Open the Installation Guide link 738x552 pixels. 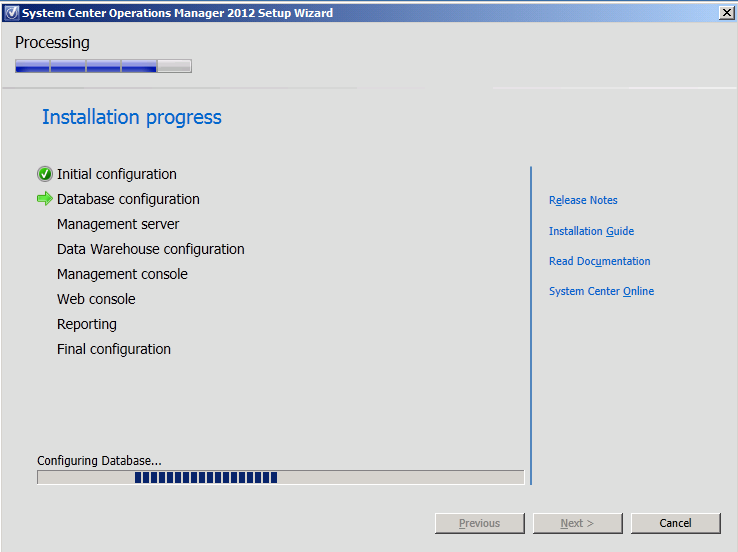(591, 231)
